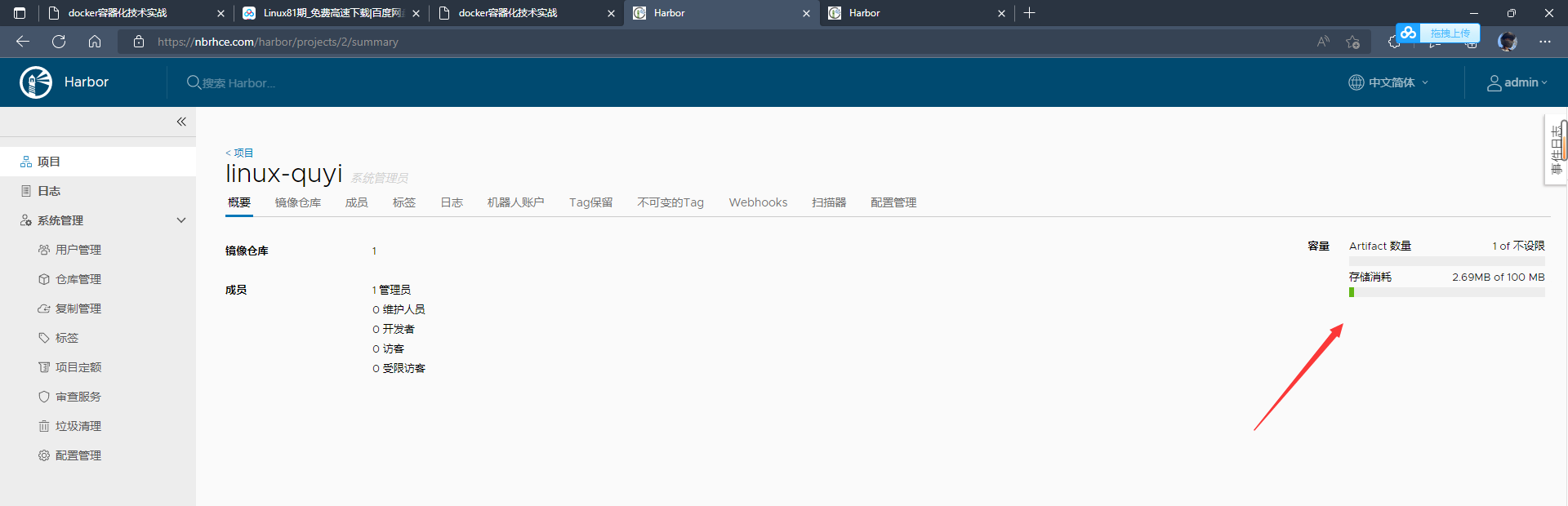
Task: Switch to the Webhooks tab
Action: tap(758, 202)
